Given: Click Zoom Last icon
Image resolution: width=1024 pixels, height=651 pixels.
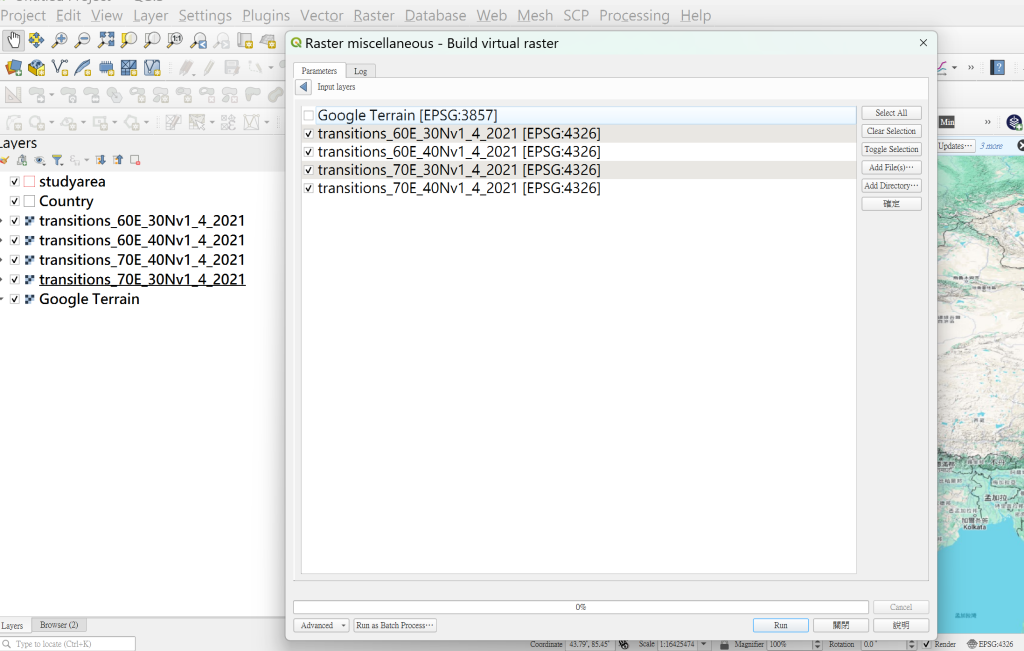Looking at the screenshot, I should pos(199,40).
